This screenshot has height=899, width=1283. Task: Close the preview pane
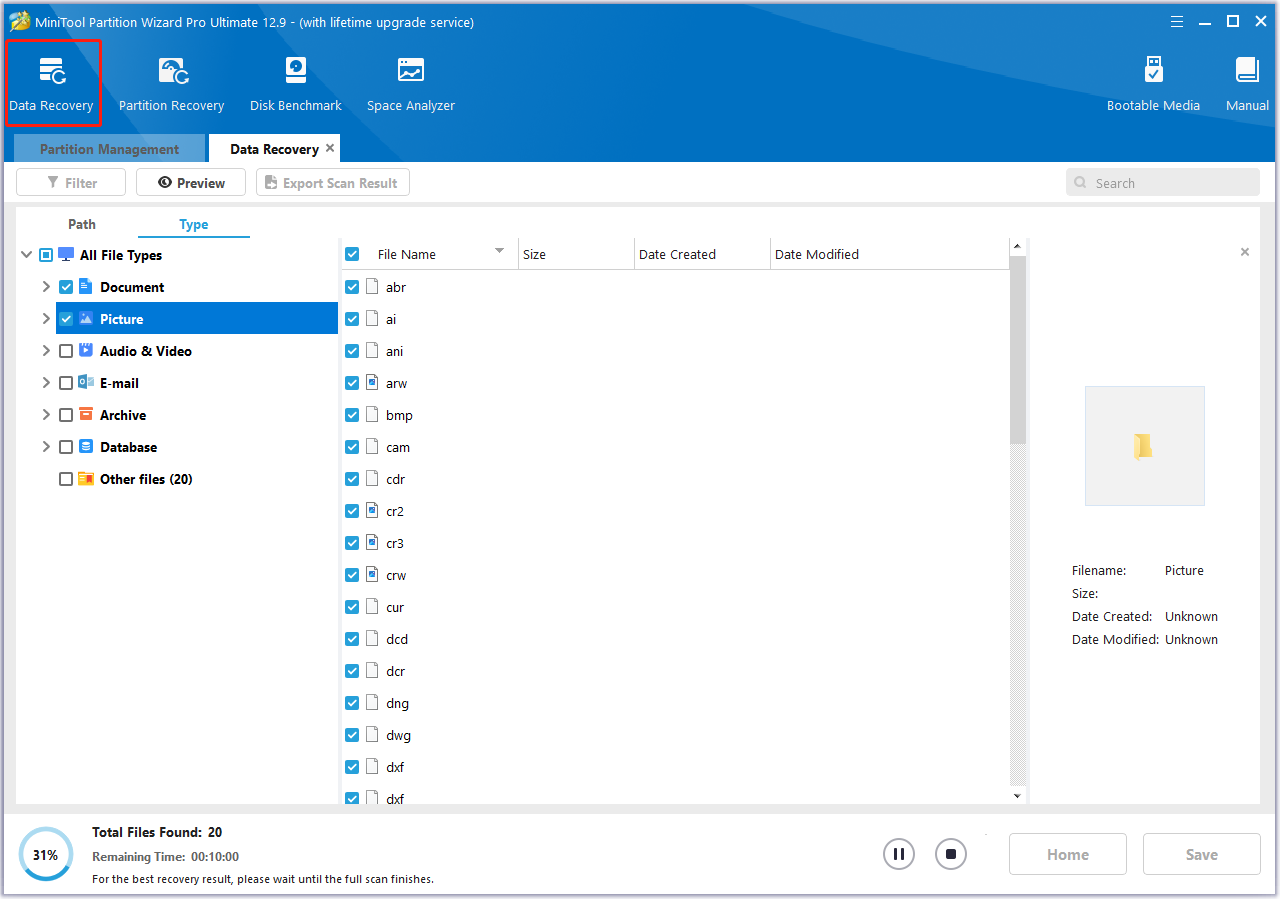1245,252
